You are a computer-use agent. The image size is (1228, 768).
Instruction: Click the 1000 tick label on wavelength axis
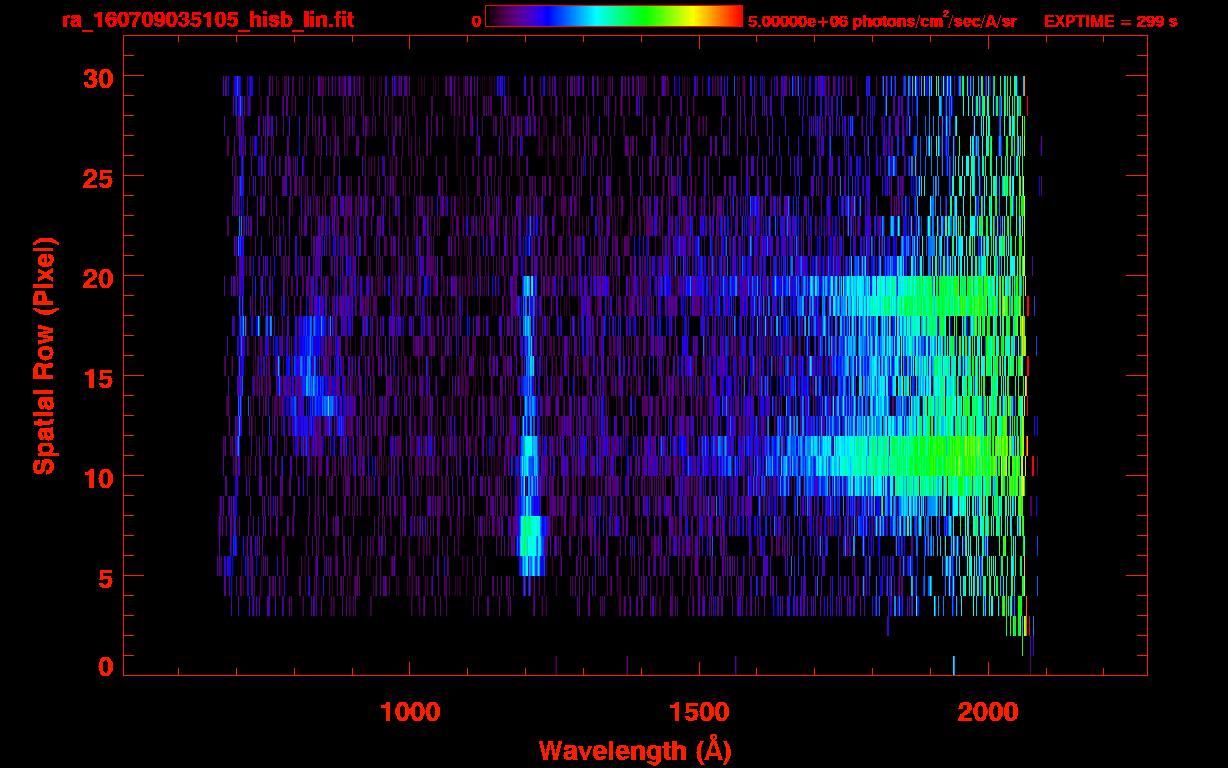pos(410,712)
